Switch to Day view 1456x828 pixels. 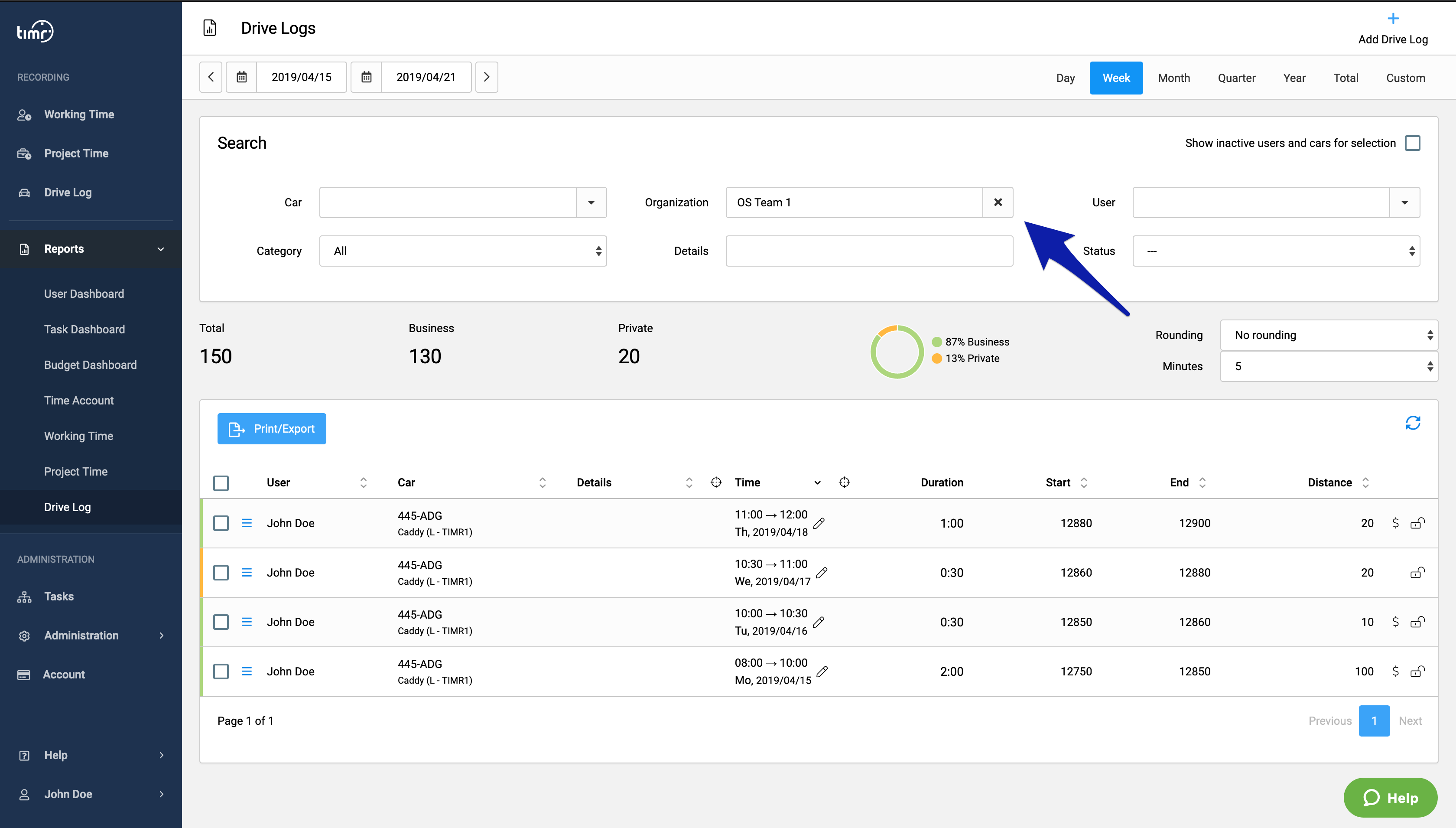(1065, 78)
